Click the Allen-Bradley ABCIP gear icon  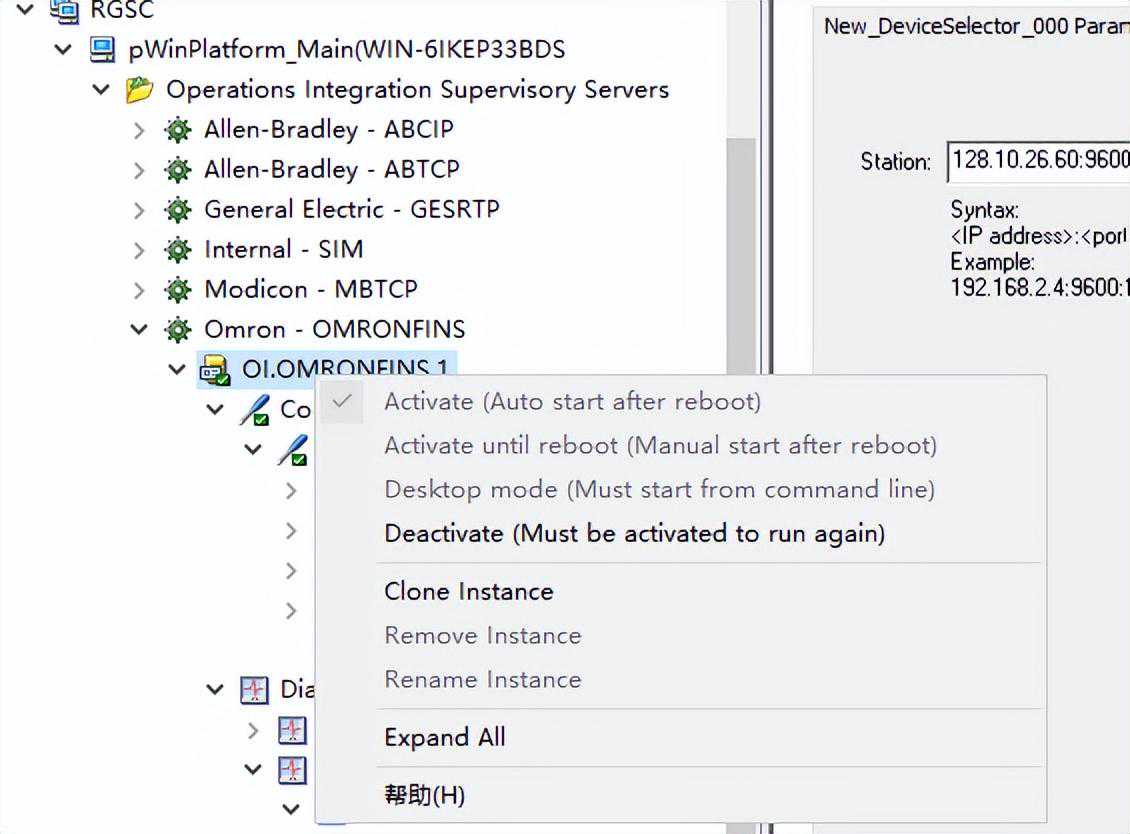[178, 130]
